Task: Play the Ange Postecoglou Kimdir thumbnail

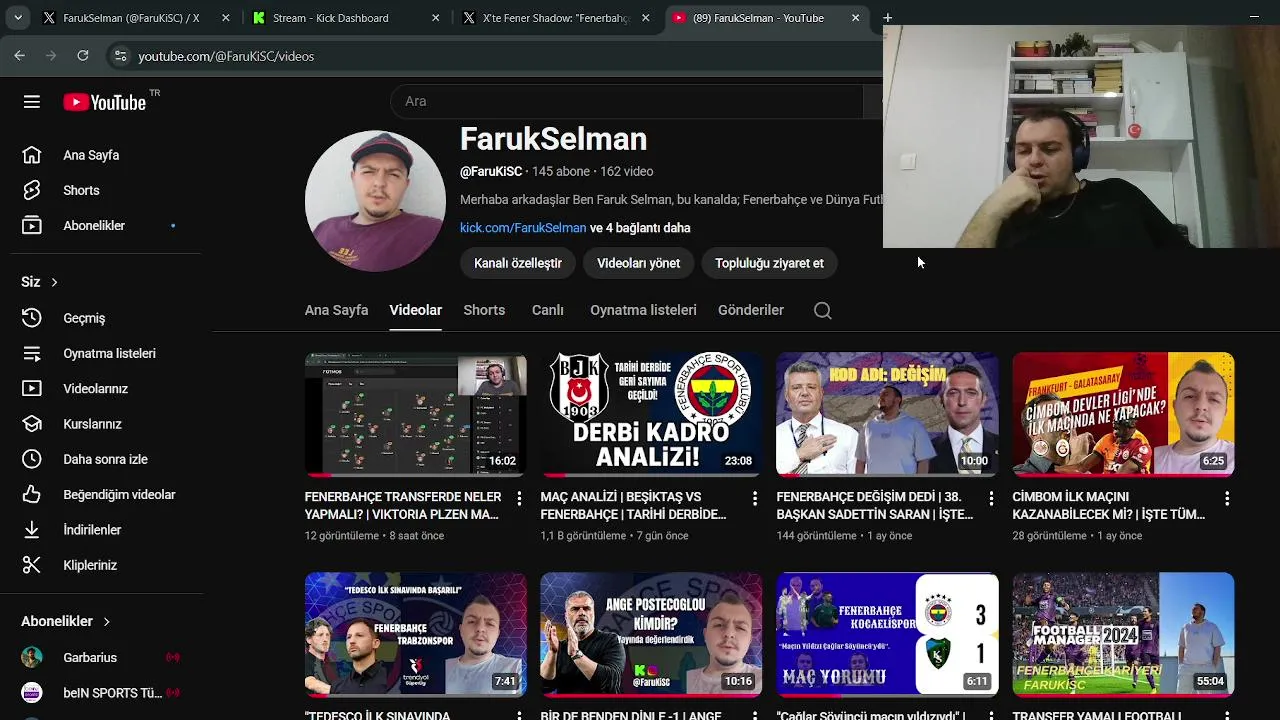Action: [x=651, y=634]
